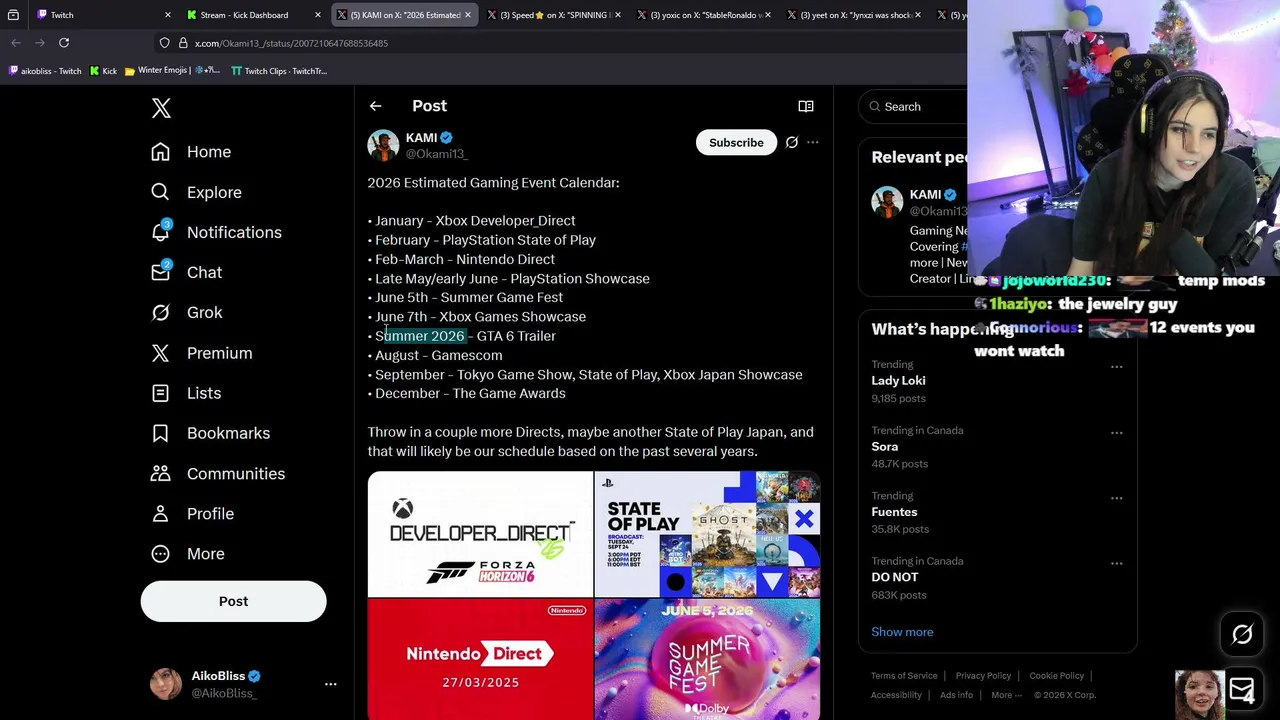
Task: Open Terms of Service link
Action: (904, 676)
